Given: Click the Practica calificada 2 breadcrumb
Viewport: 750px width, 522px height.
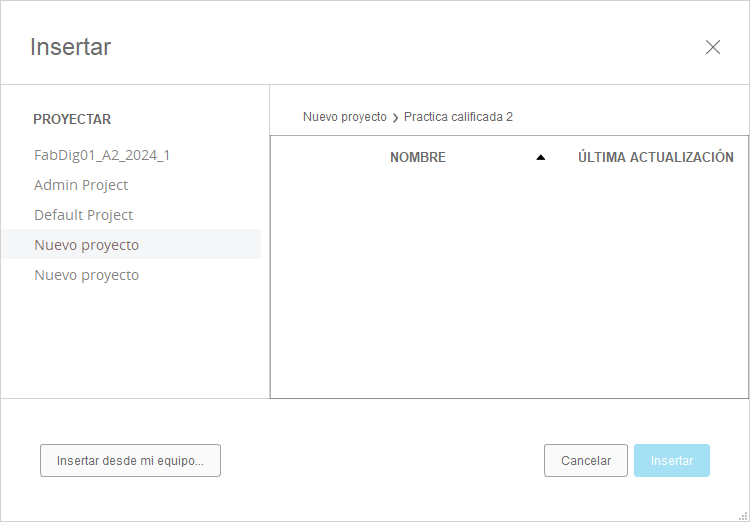Looking at the screenshot, I should click(x=458, y=117).
